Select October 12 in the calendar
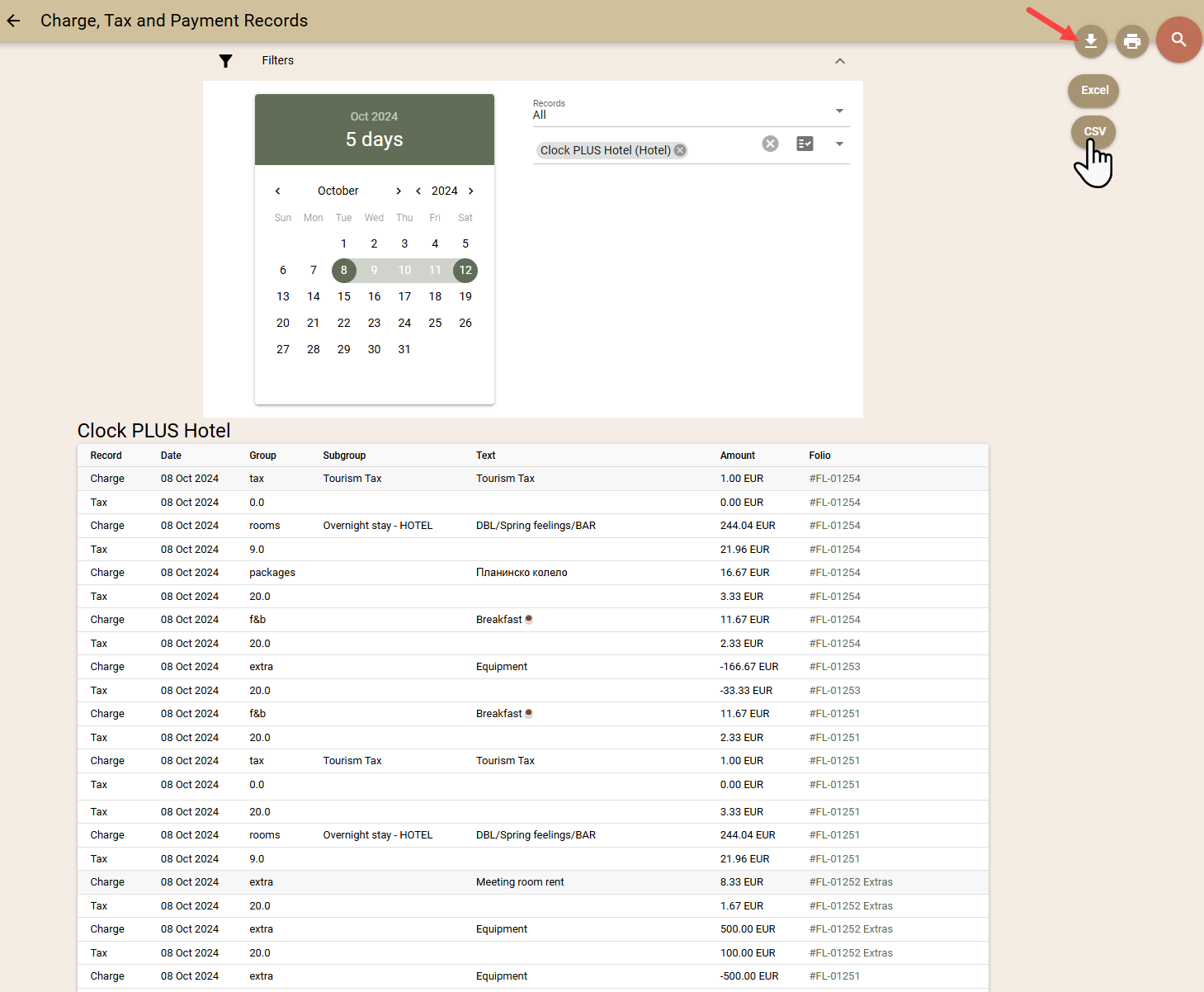Viewport: 1204px width, 992px height. coord(465,270)
